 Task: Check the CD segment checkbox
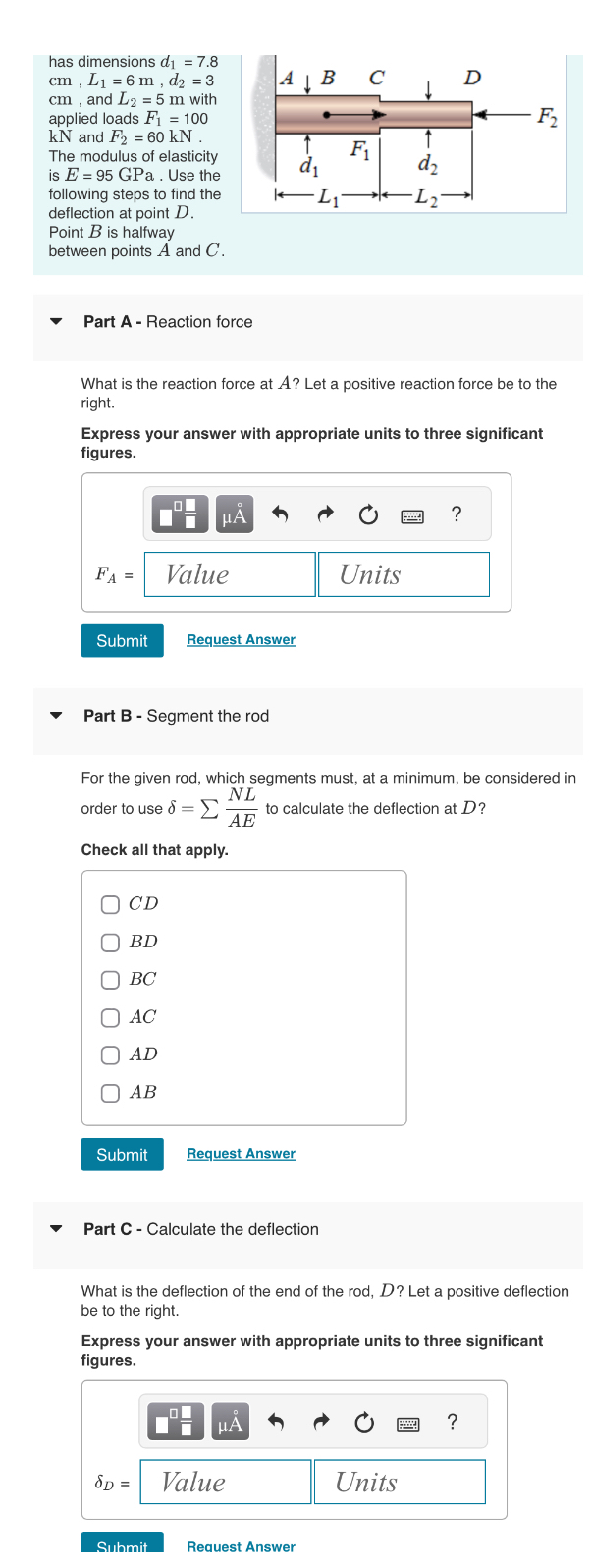click(x=110, y=904)
